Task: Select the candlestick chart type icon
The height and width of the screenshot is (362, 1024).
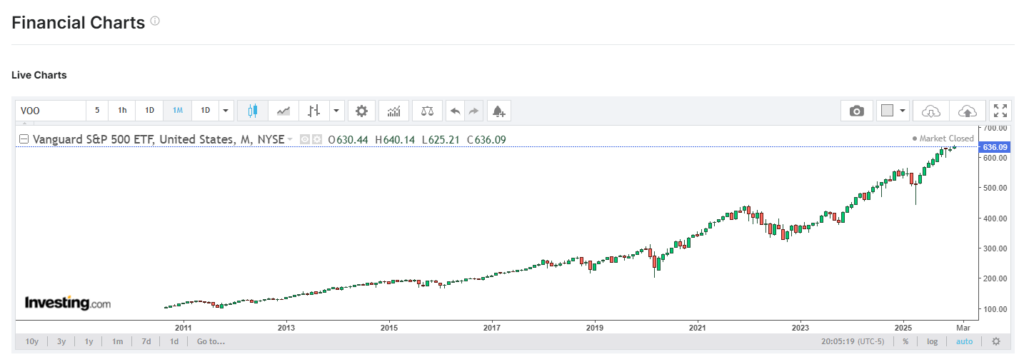Action: coord(253,110)
